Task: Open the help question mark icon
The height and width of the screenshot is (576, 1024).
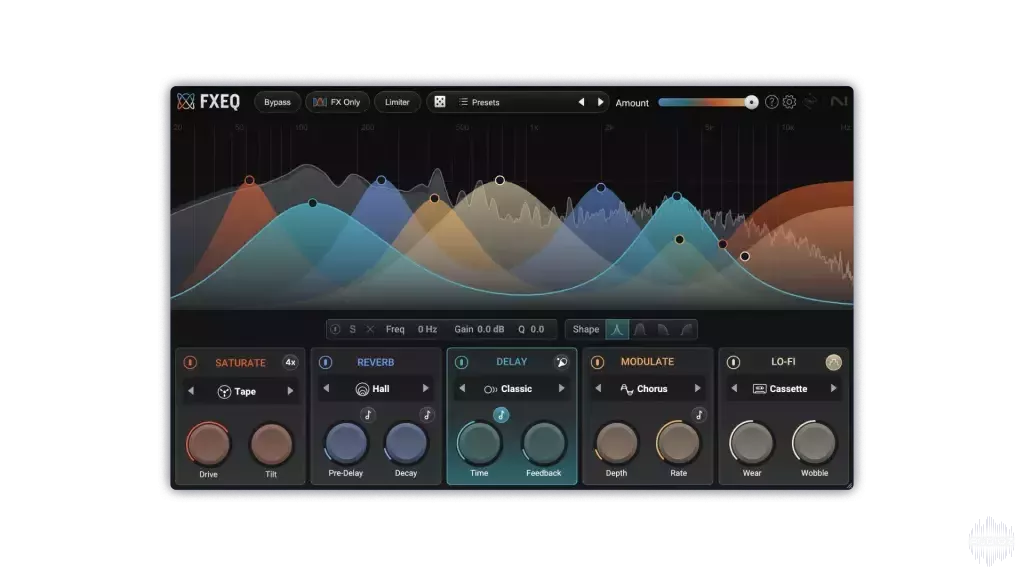Action: 771,102
